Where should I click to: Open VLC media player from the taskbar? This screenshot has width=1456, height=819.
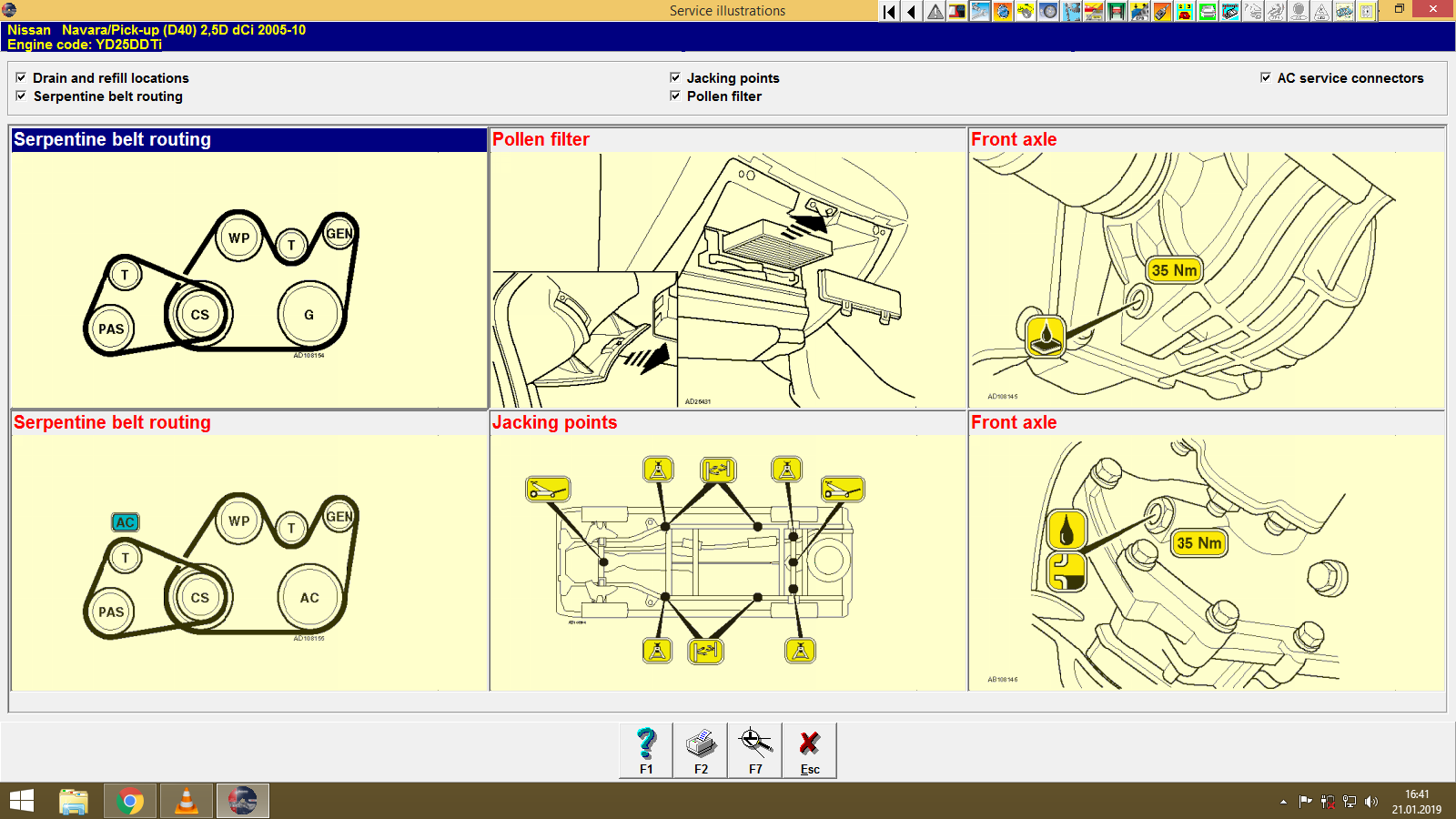point(187,802)
